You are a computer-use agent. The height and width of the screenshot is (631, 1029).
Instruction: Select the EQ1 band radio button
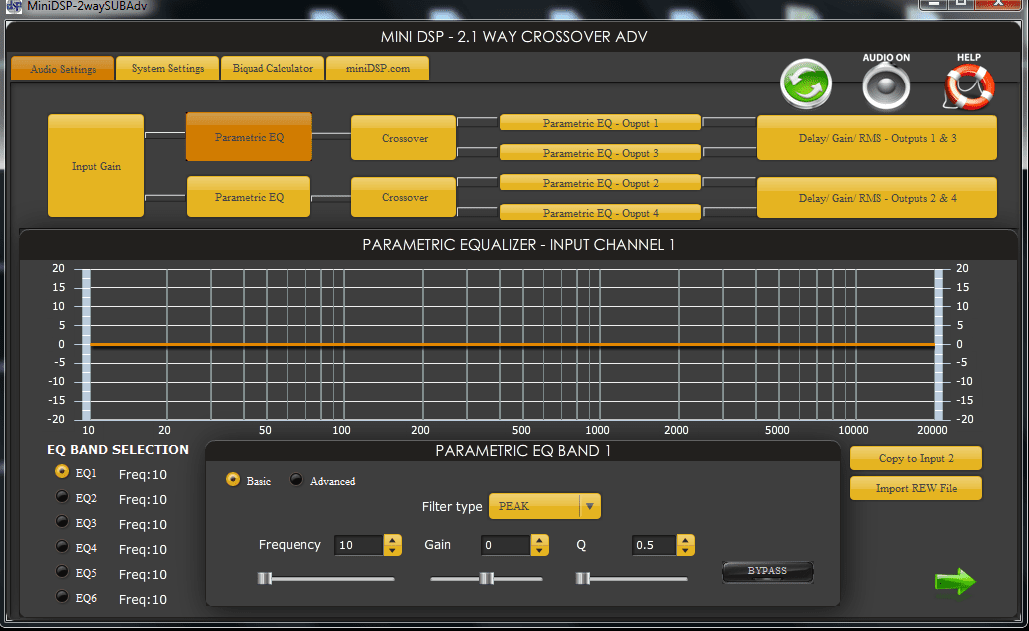(62, 472)
